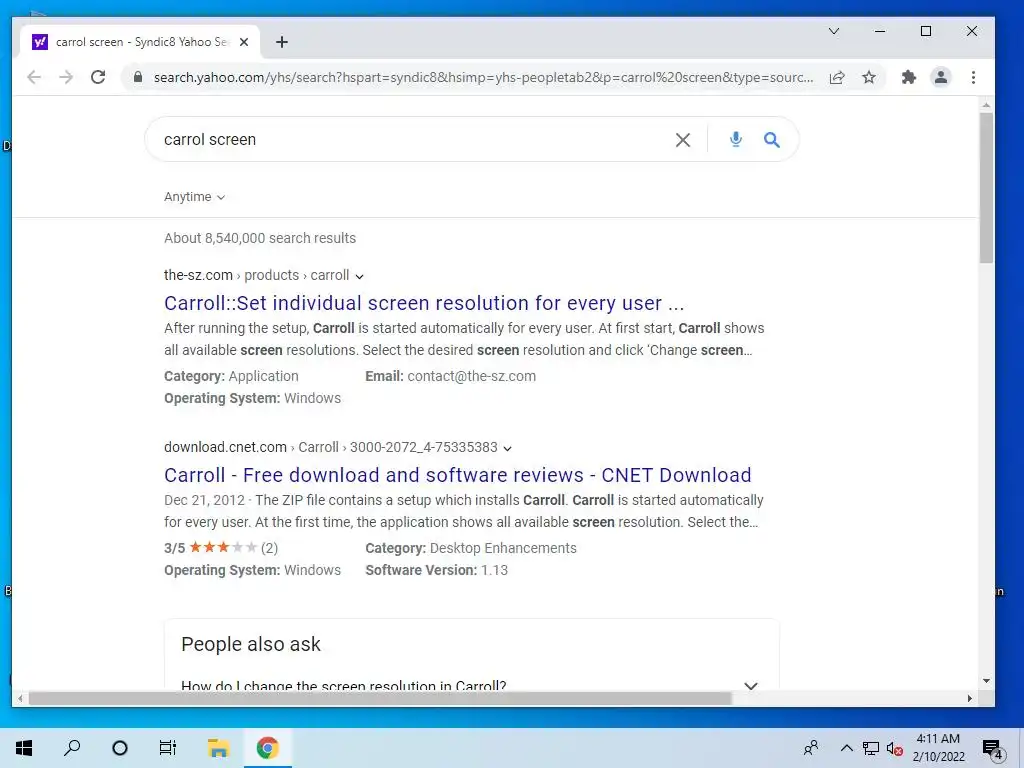Open the network status tray icon
This screenshot has height=768, width=1024.
(x=871, y=748)
